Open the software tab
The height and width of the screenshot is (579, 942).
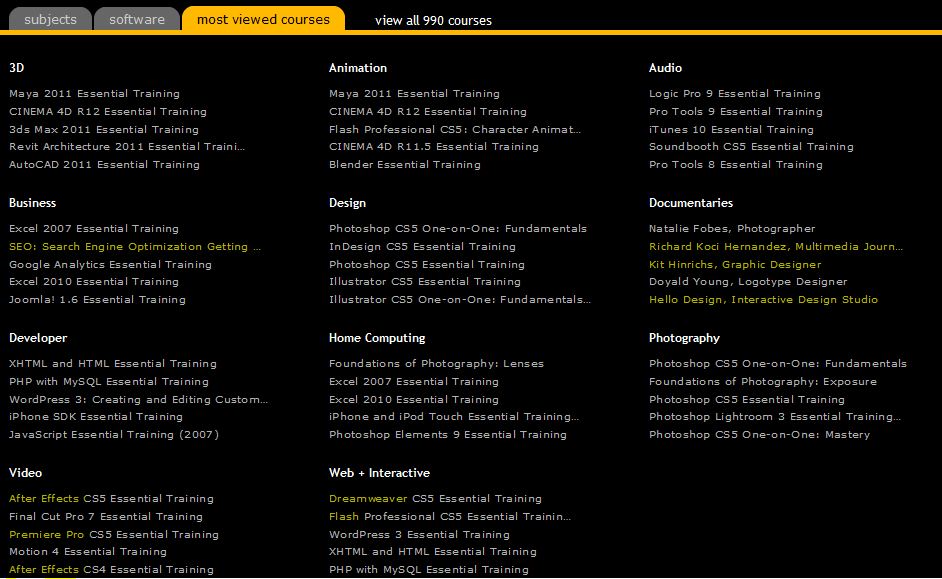click(x=137, y=19)
